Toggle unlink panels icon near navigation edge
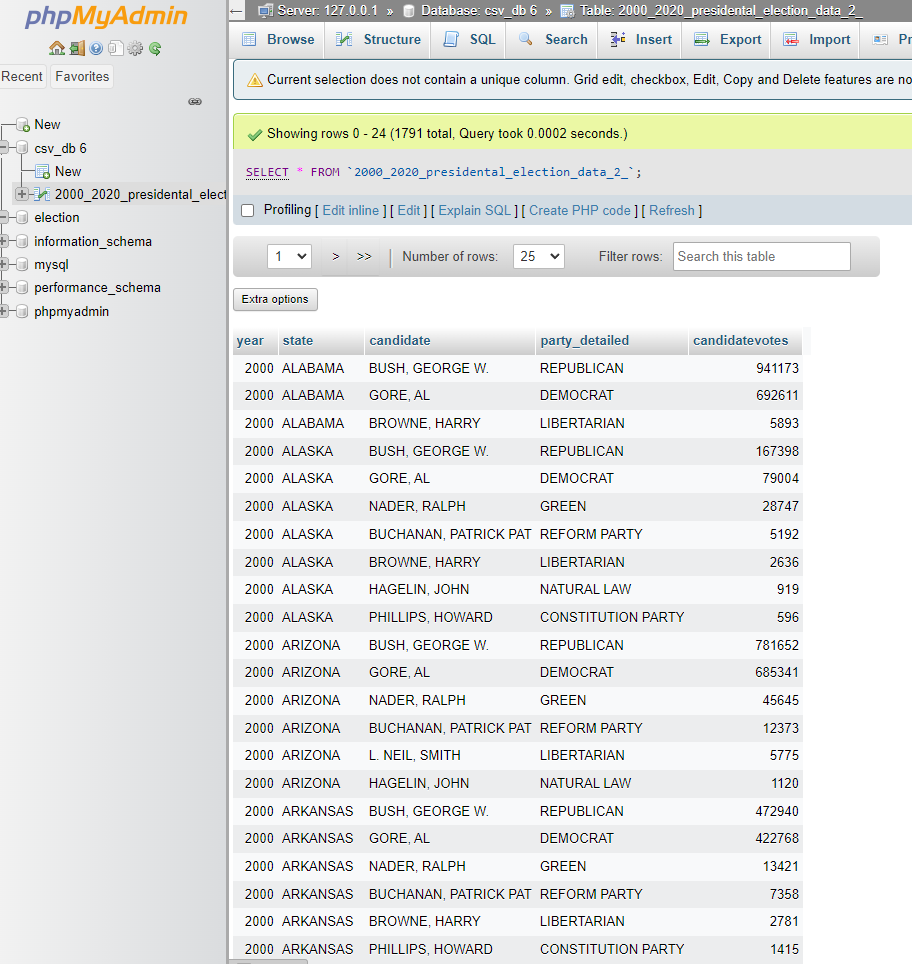This screenshot has width=912, height=964. pos(194,101)
